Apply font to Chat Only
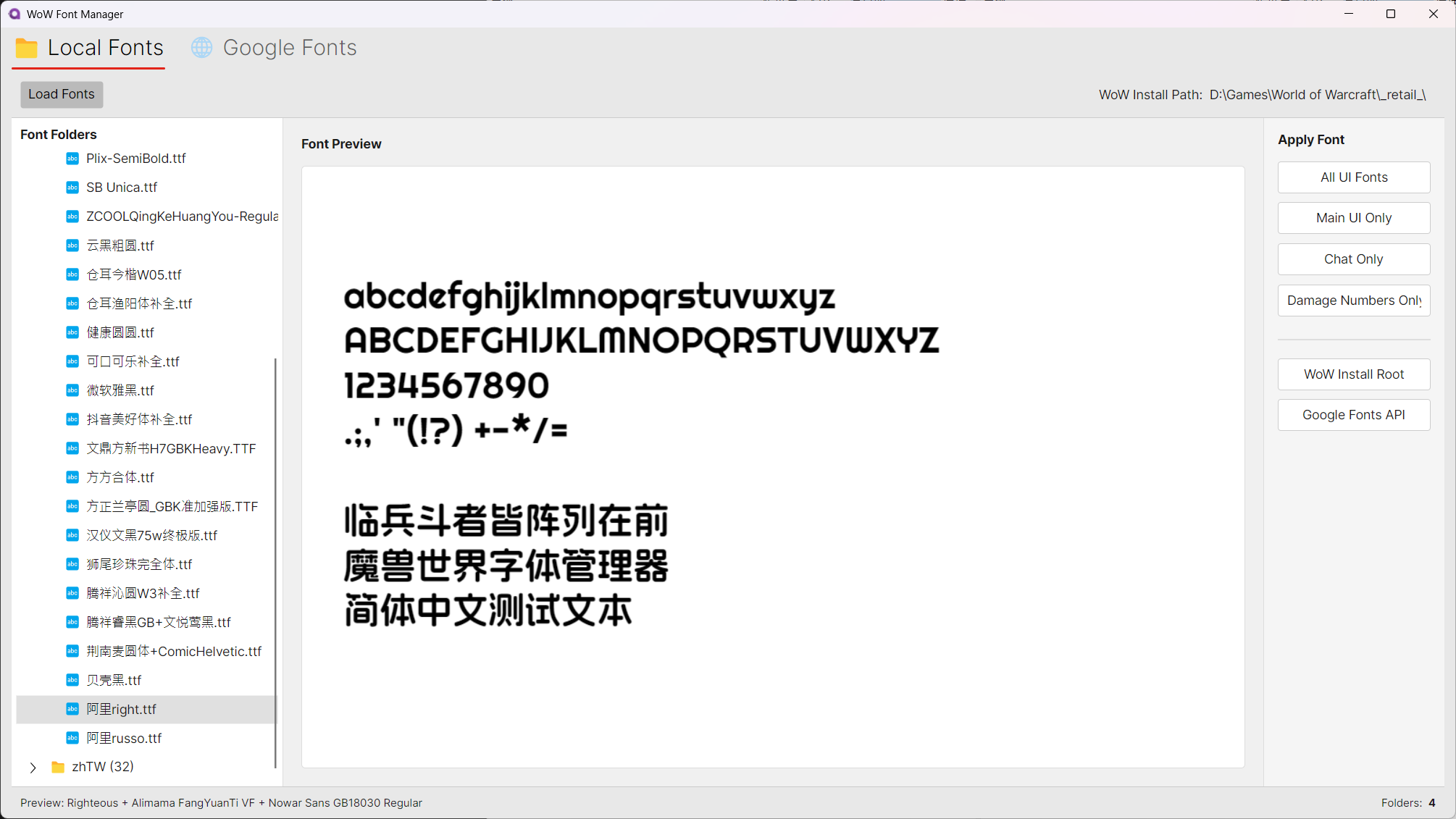Viewport: 1456px width, 819px height. tap(1353, 259)
